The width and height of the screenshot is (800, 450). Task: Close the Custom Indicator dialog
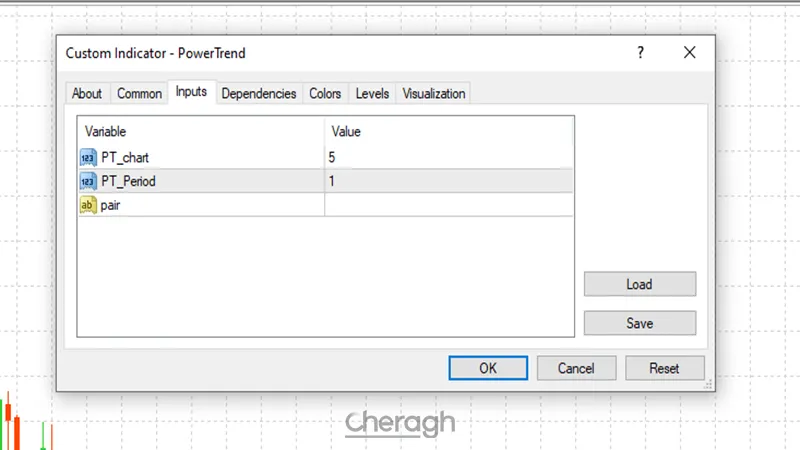pos(690,53)
